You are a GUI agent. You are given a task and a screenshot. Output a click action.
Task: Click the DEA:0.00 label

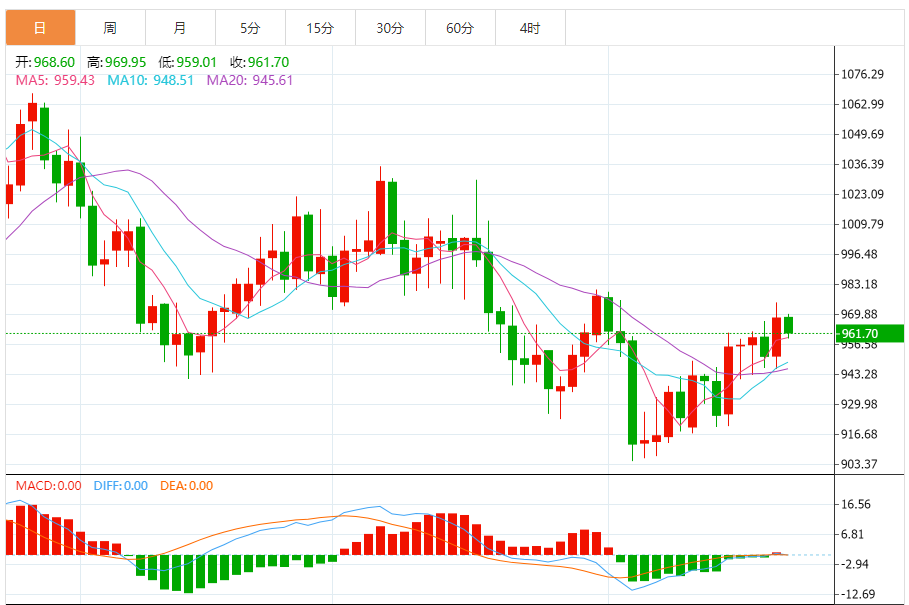(187, 486)
